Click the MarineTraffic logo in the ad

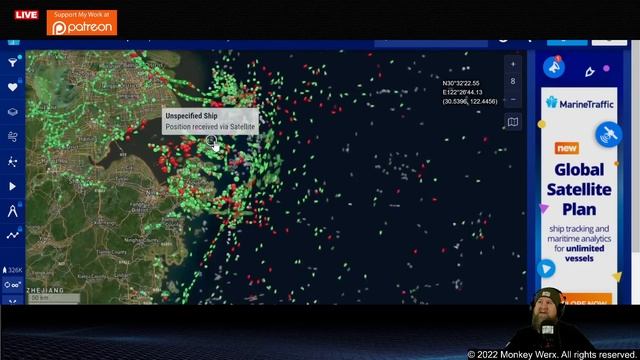(580, 104)
